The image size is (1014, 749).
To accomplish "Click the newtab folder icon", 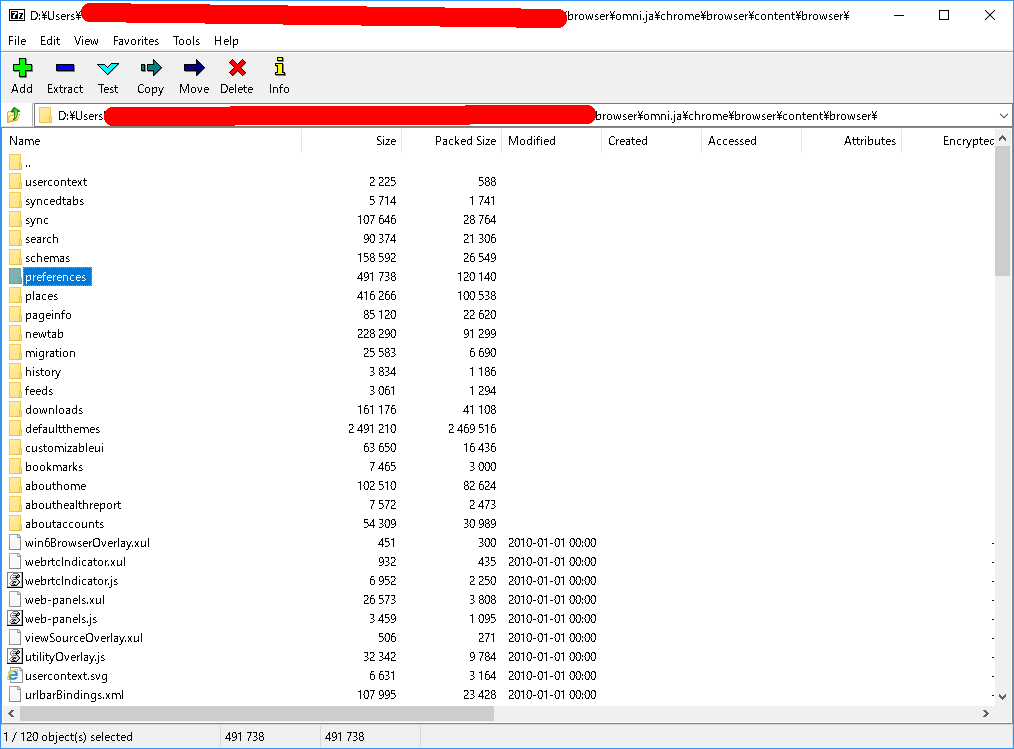I will (x=16, y=333).
